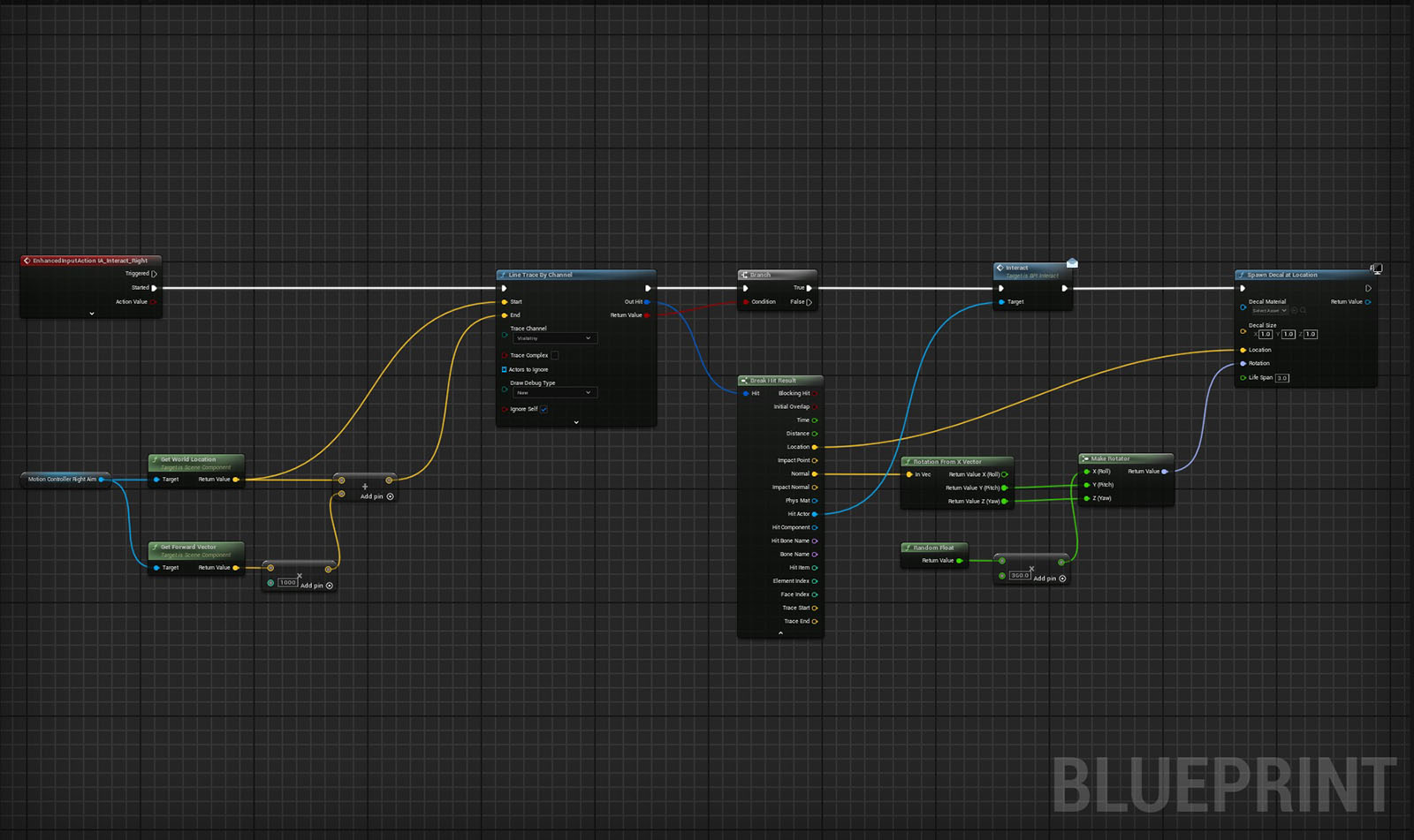Click the Line Trace By Channel function icon
The image size is (1414, 840).
pyautogui.click(x=503, y=275)
